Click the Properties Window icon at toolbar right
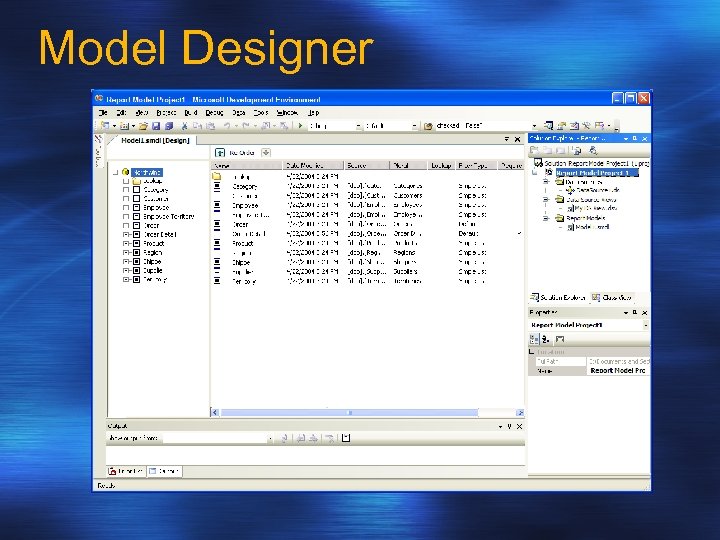The width and height of the screenshot is (720, 540). click(x=561, y=125)
